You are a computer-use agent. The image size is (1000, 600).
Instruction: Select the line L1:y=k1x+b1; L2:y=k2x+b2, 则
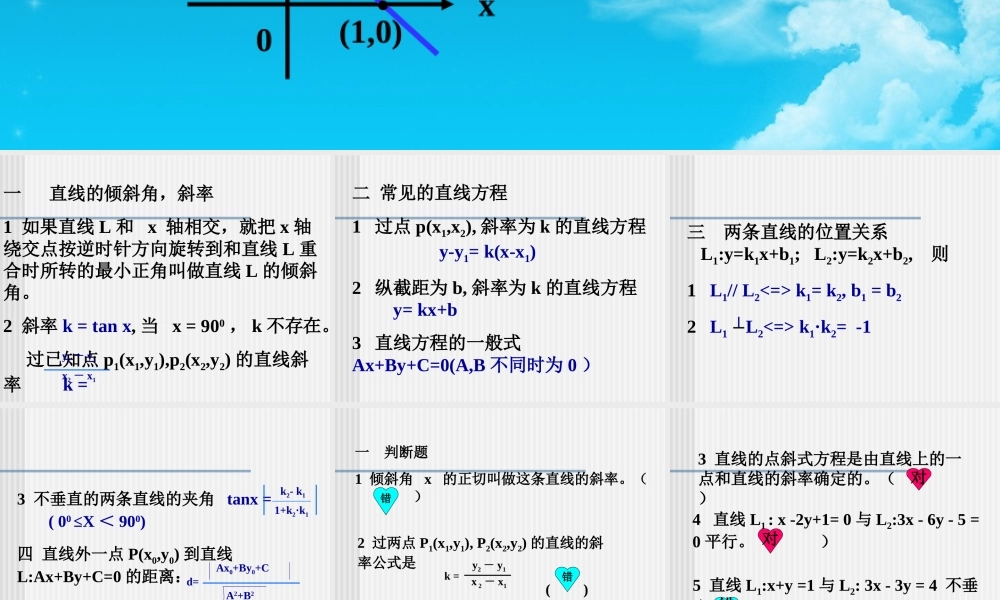(x=824, y=255)
